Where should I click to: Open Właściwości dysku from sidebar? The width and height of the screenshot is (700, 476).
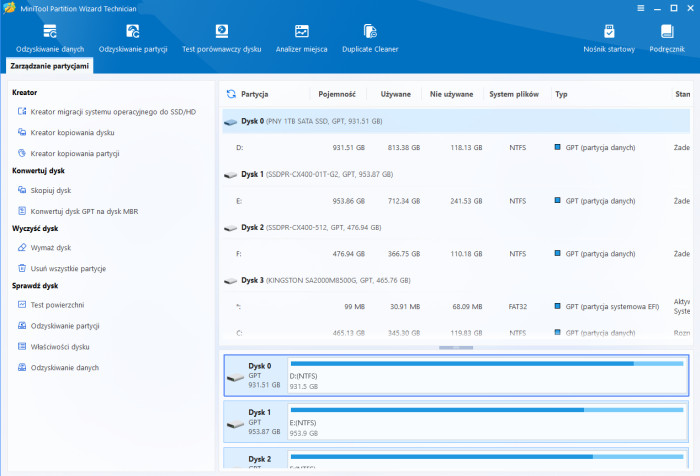click(x=60, y=347)
